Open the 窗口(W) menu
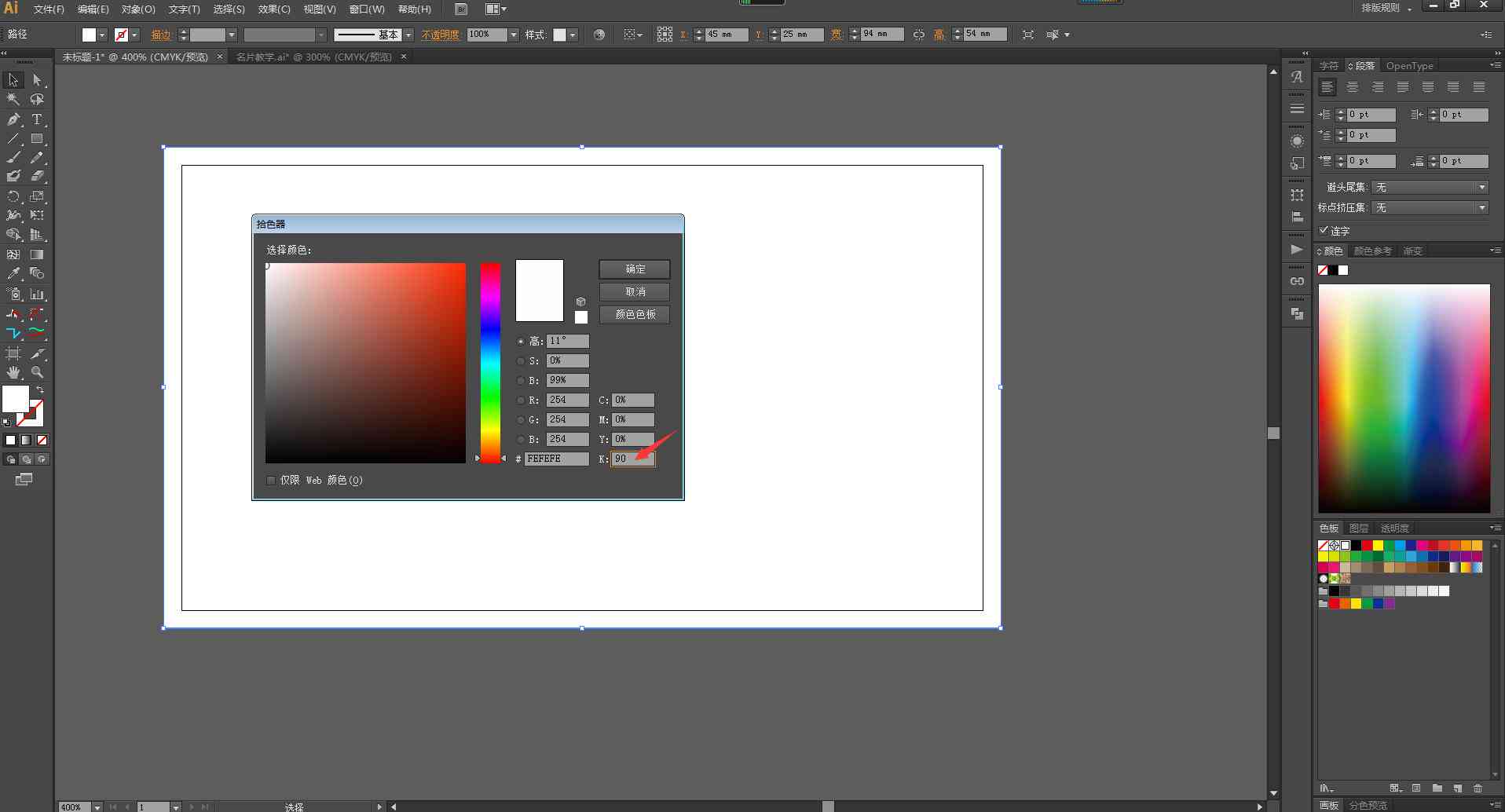This screenshot has height=812, width=1505. 367,9
